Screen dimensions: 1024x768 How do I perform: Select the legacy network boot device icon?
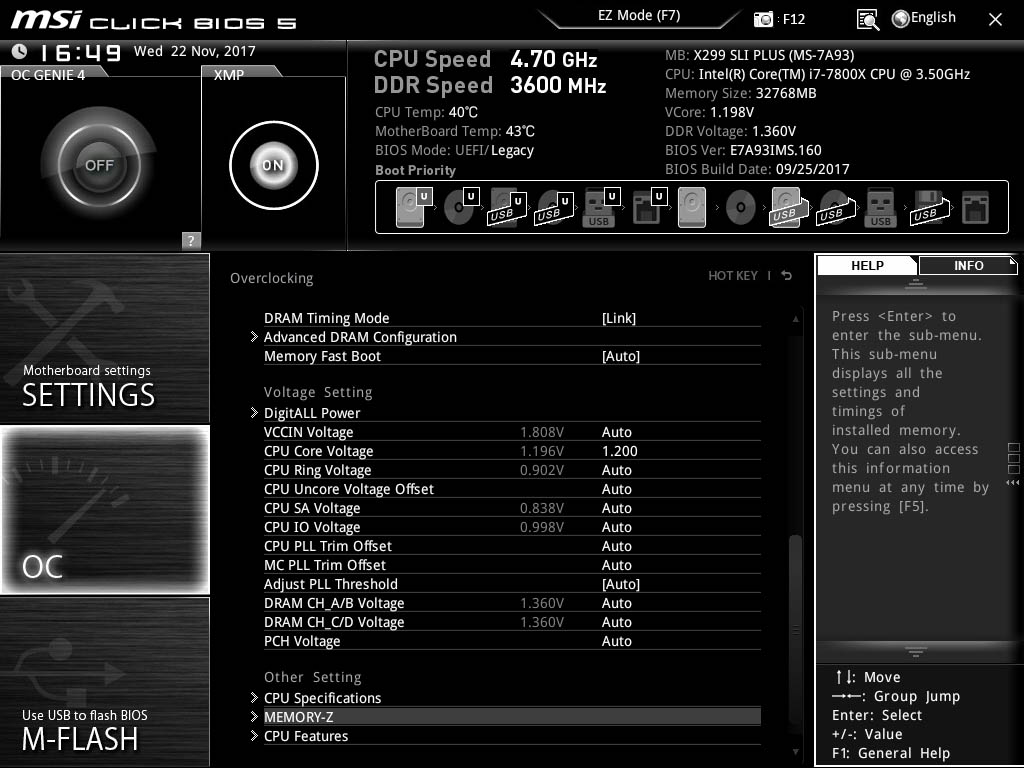click(x=975, y=208)
